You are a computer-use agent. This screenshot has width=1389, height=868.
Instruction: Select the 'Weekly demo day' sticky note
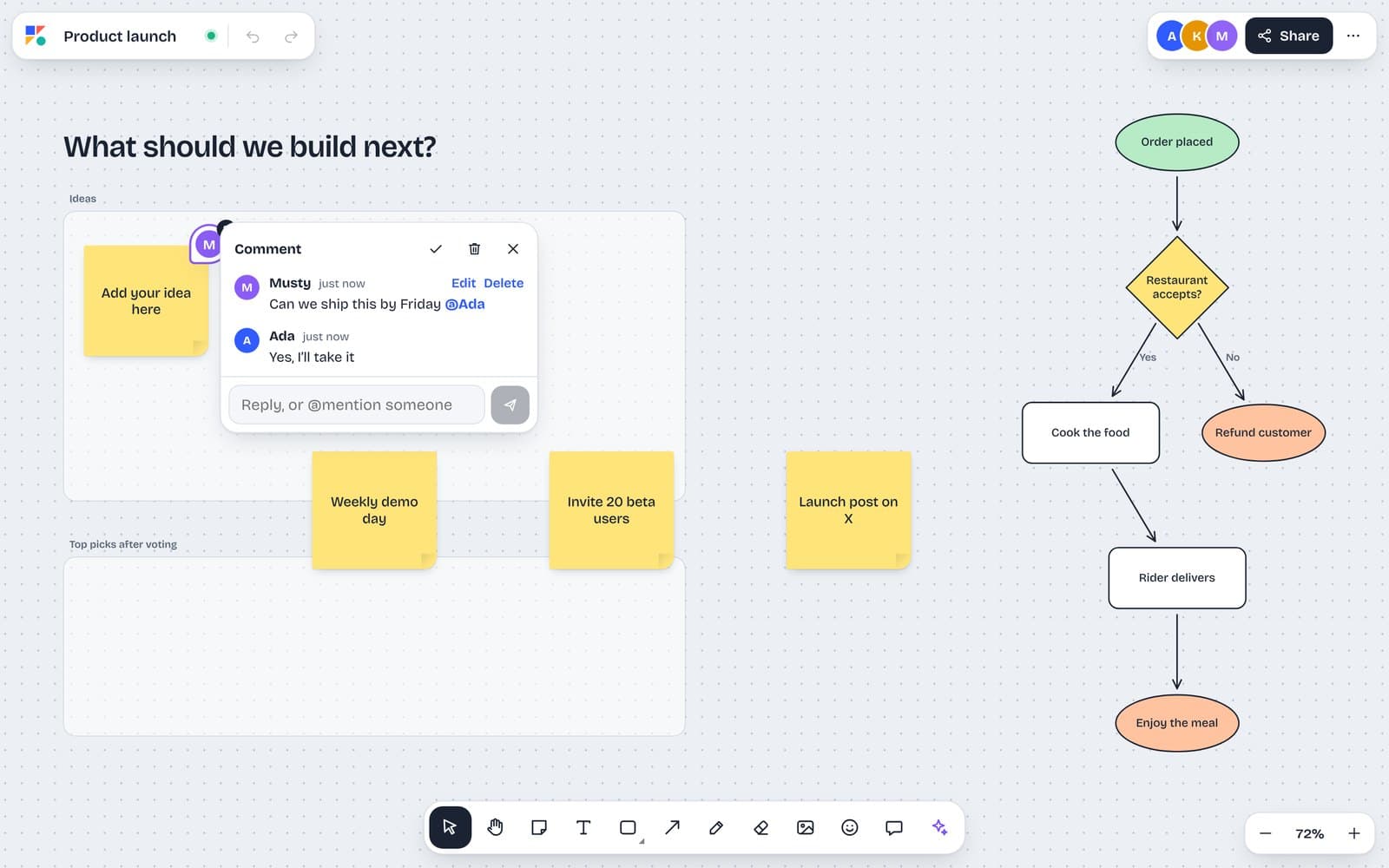tap(374, 510)
